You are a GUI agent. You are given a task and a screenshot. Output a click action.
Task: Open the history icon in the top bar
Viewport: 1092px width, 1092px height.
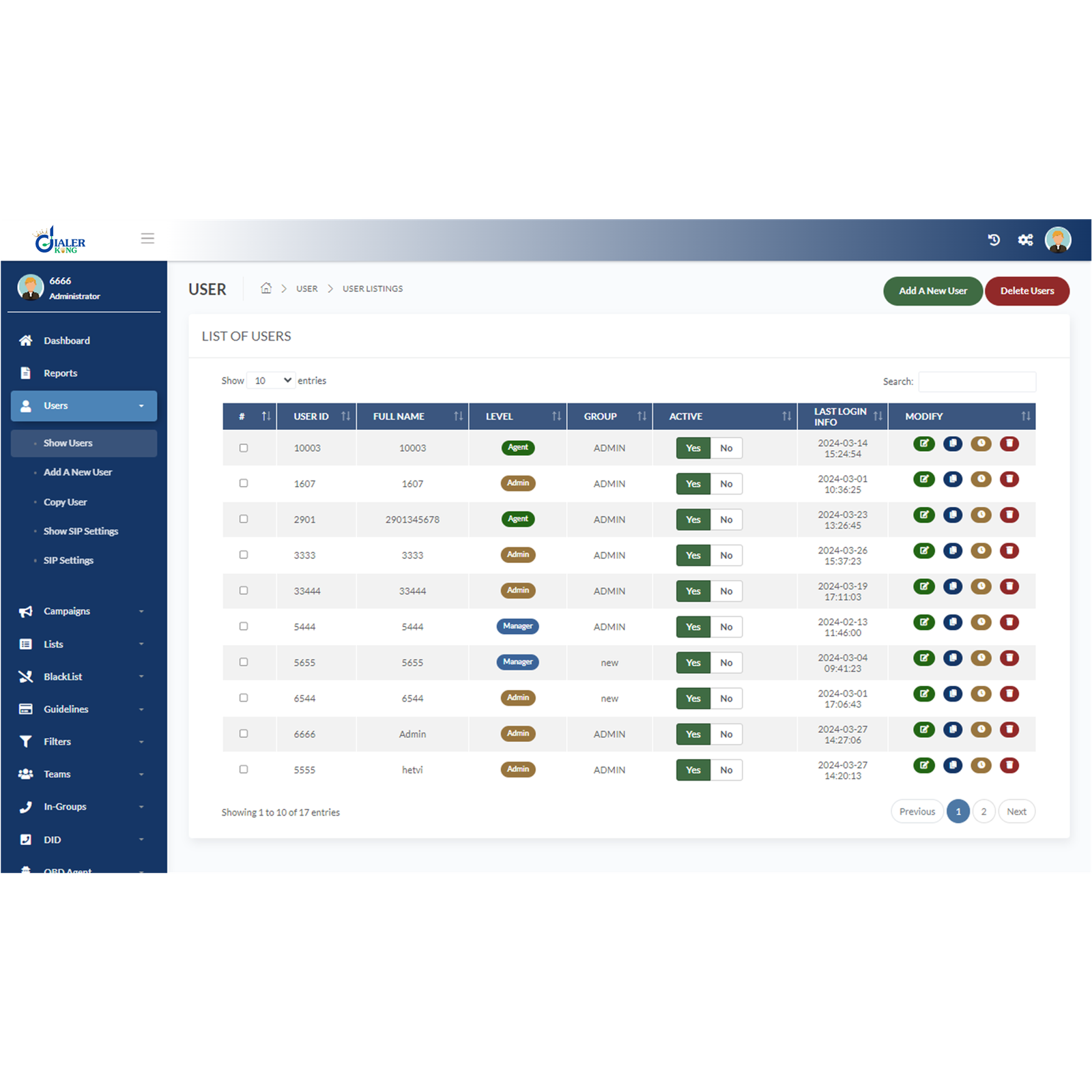pyautogui.click(x=994, y=240)
